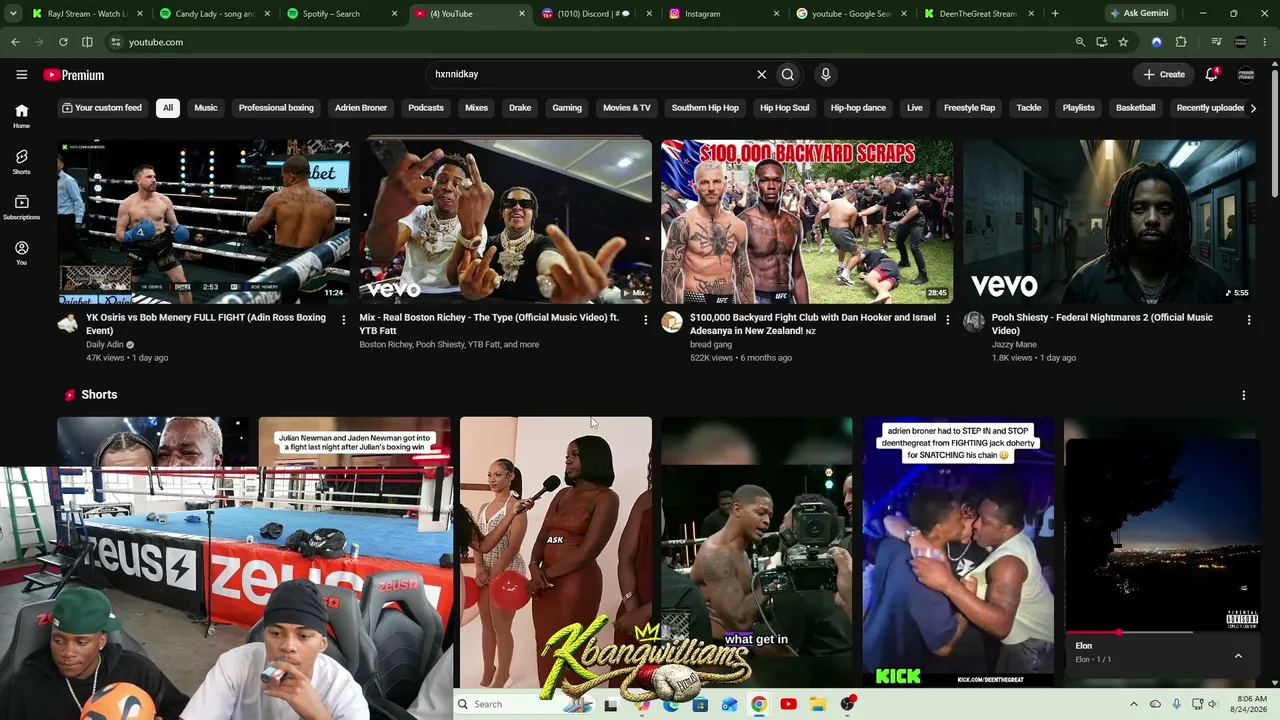The height and width of the screenshot is (720, 1280).
Task: Play the $100,000 Backyard Scraps thumbnail
Action: point(807,221)
